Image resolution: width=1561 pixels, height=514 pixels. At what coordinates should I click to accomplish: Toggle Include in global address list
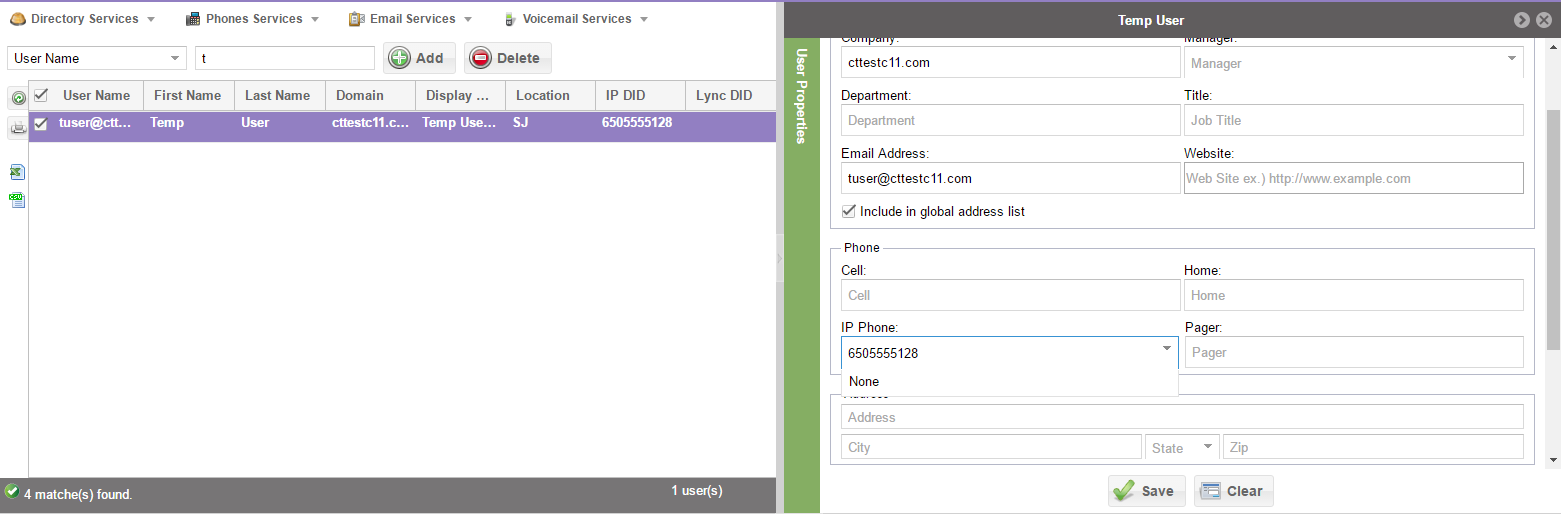tap(849, 211)
